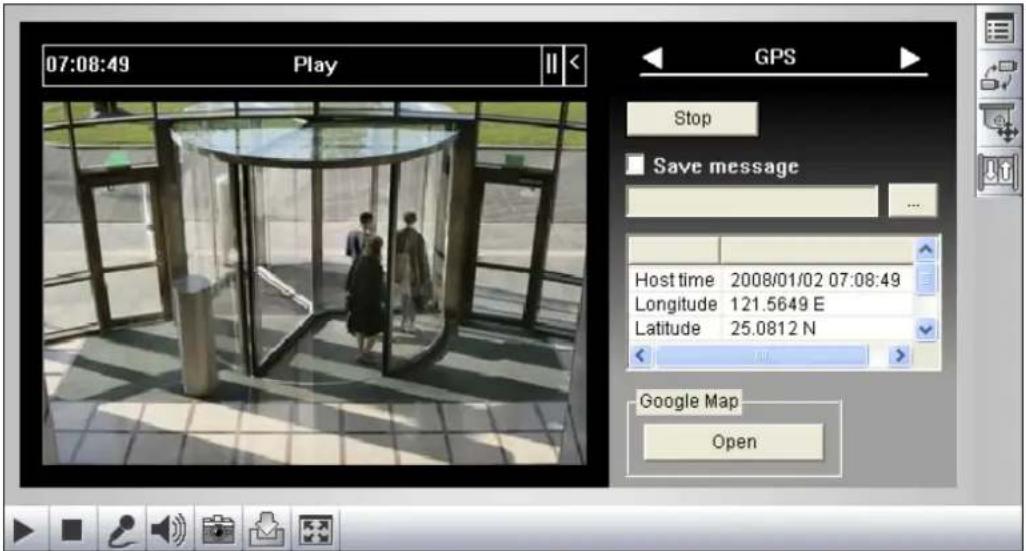Viewport: 1026px width, 551px height.
Task: Pause video with the pause bars button
Action: tap(552, 65)
